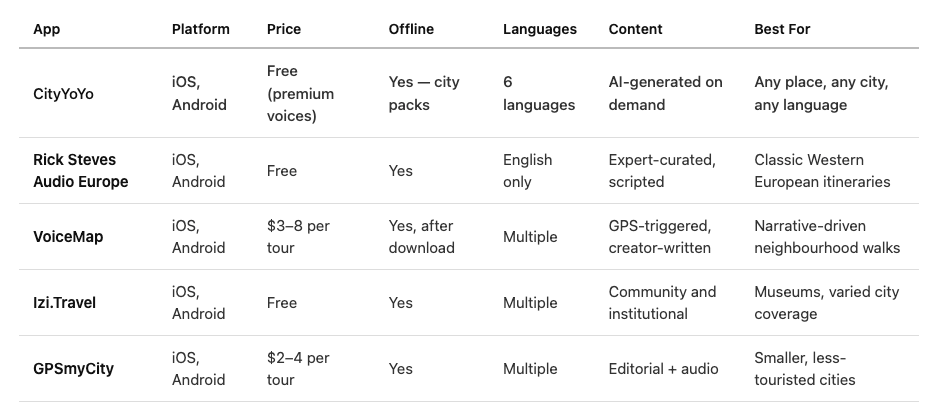Click the App column header

(47, 29)
